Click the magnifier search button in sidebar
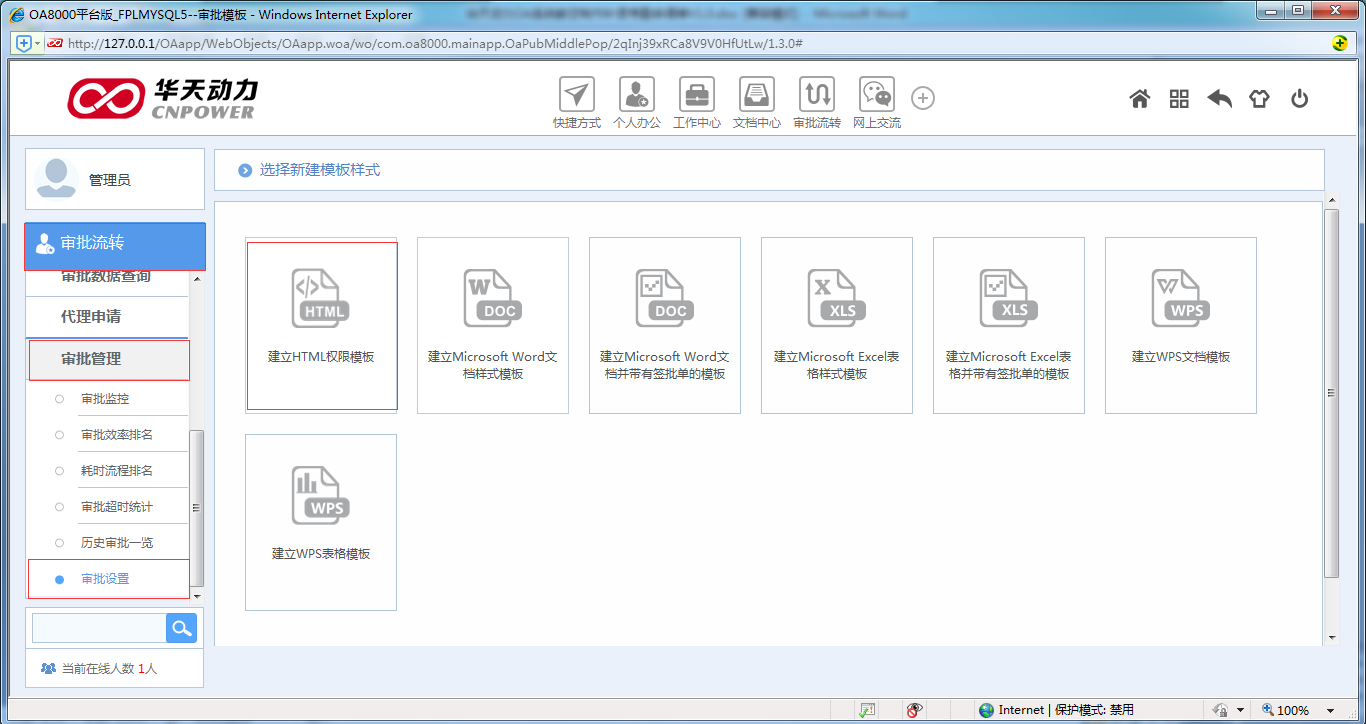1366x724 pixels. (x=181, y=628)
